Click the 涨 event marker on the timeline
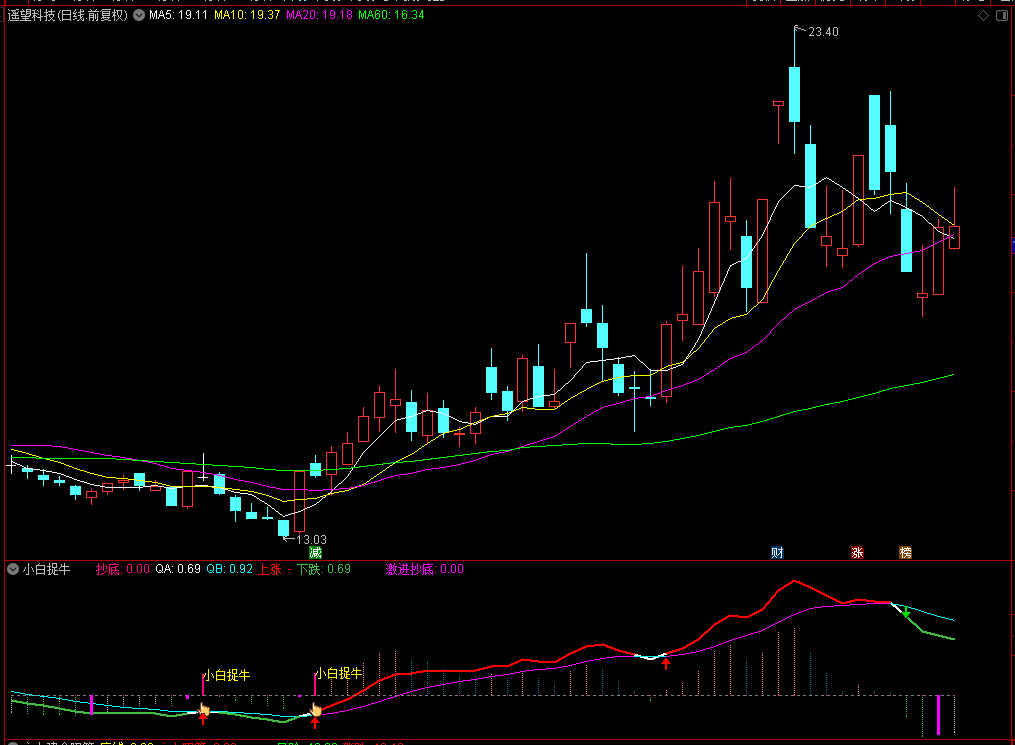The image size is (1015, 745). point(858,553)
